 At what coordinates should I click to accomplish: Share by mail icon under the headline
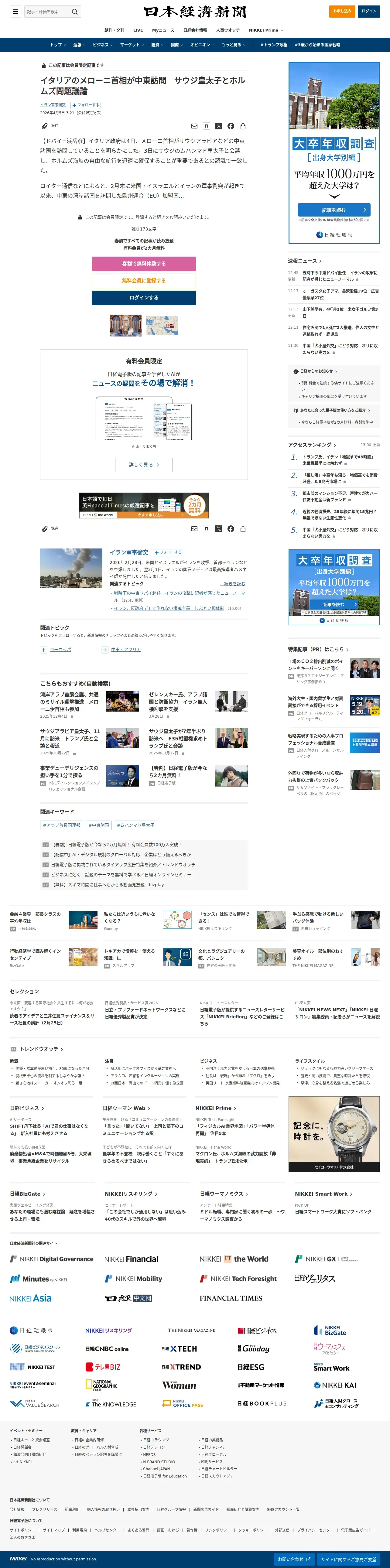[x=195, y=126]
